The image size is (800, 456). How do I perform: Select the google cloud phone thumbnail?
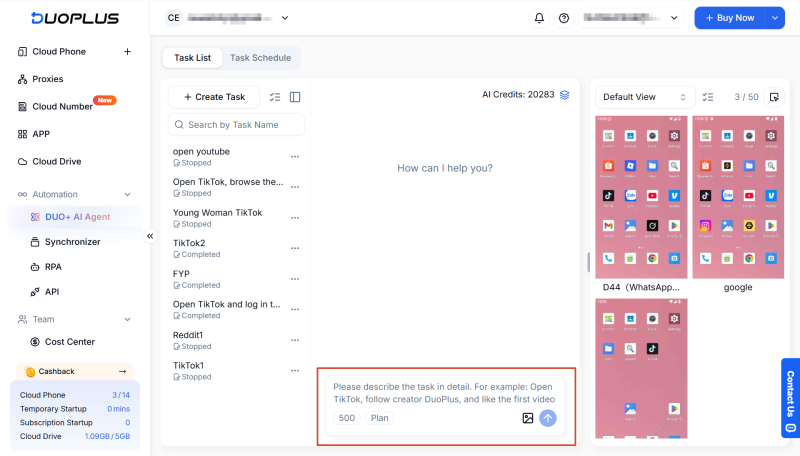738,197
